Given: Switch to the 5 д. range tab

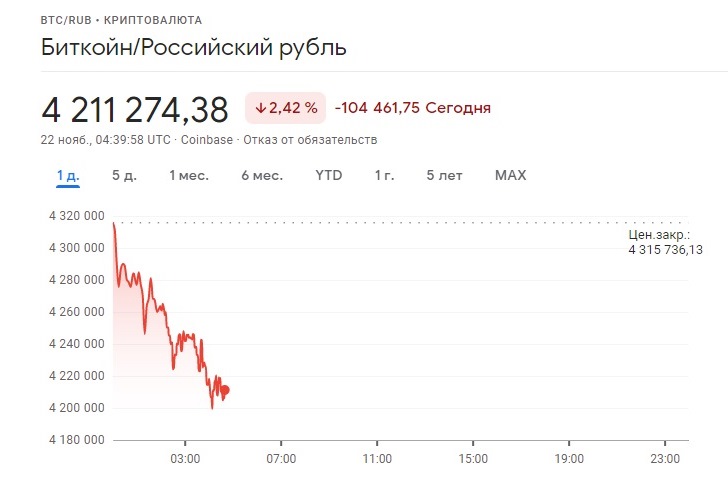Looking at the screenshot, I should pyautogui.click(x=124, y=175).
